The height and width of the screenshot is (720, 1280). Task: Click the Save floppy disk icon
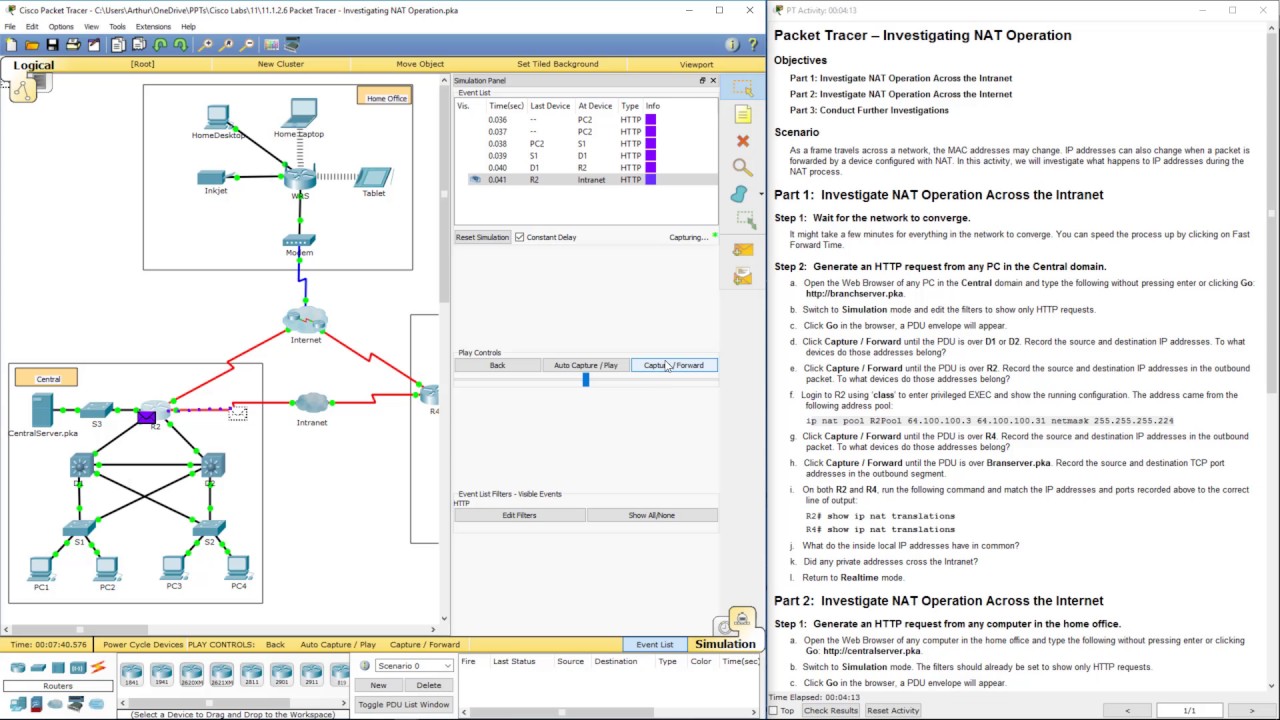[52, 45]
